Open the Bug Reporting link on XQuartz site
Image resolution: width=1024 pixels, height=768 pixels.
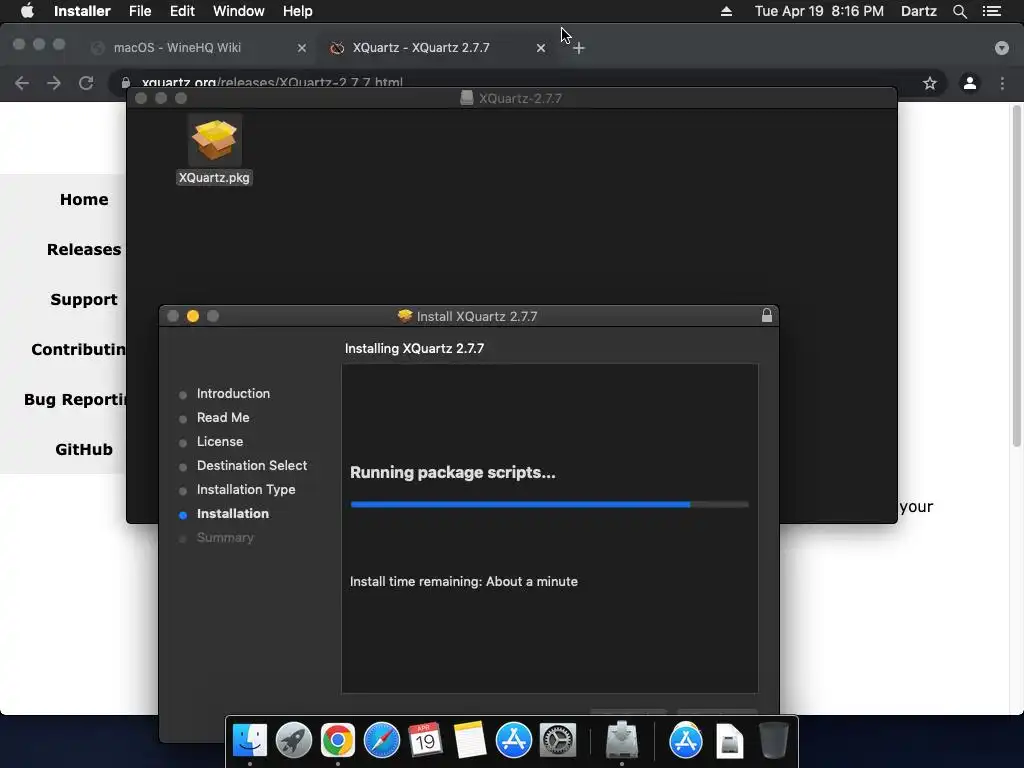click(75, 399)
